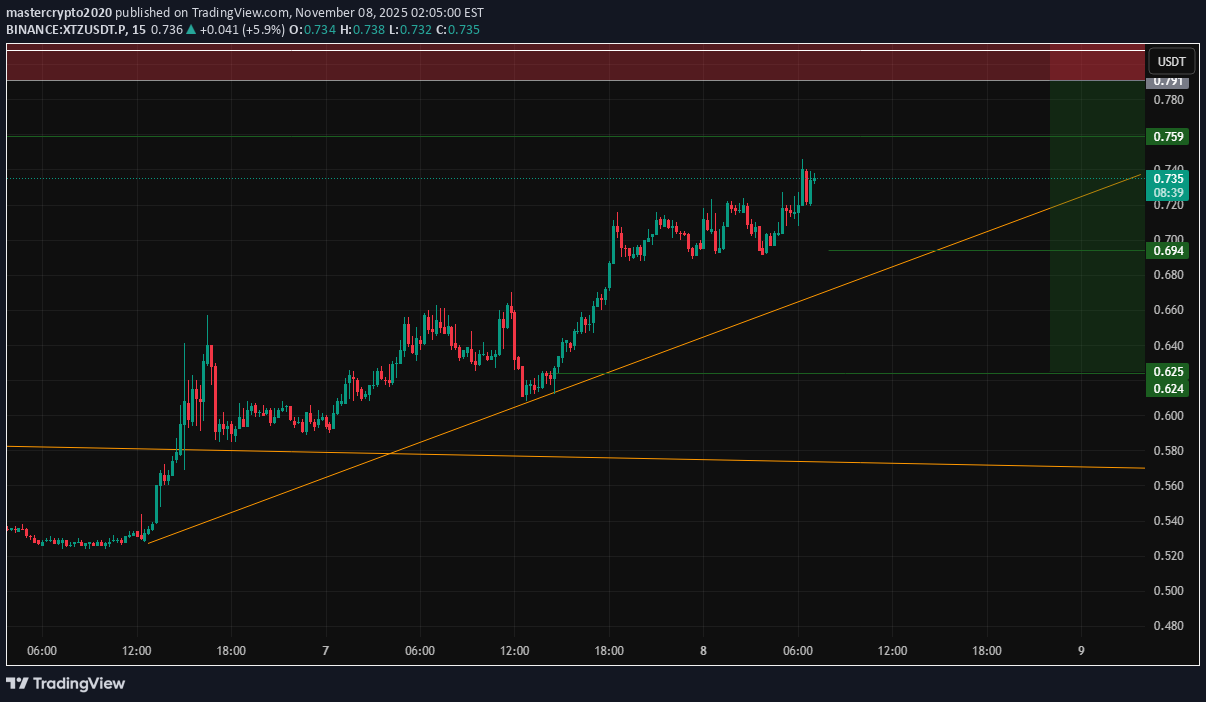The height and width of the screenshot is (702, 1206).
Task: Select the dark green target zone rectangle
Action: [x=1096, y=300]
